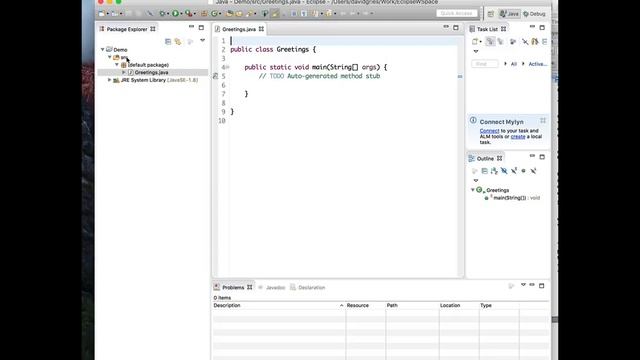Image resolution: width=640 pixels, height=360 pixels.
Task: Switch to the Problems tab
Action: click(x=233, y=287)
